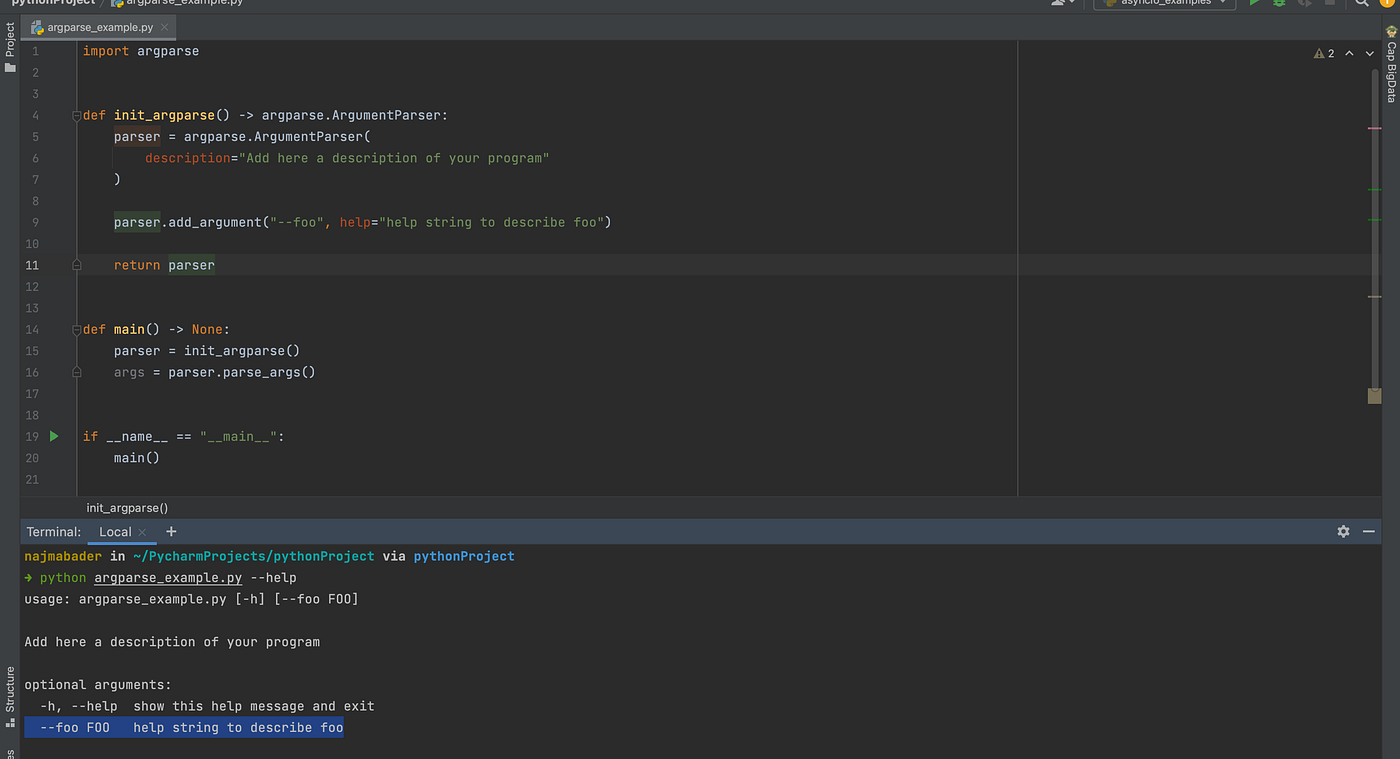Image resolution: width=1400 pixels, height=759 pixels.
Task: Click the 'usage: argparse_example.py' terminal line
Action: [x=192, y=599]
